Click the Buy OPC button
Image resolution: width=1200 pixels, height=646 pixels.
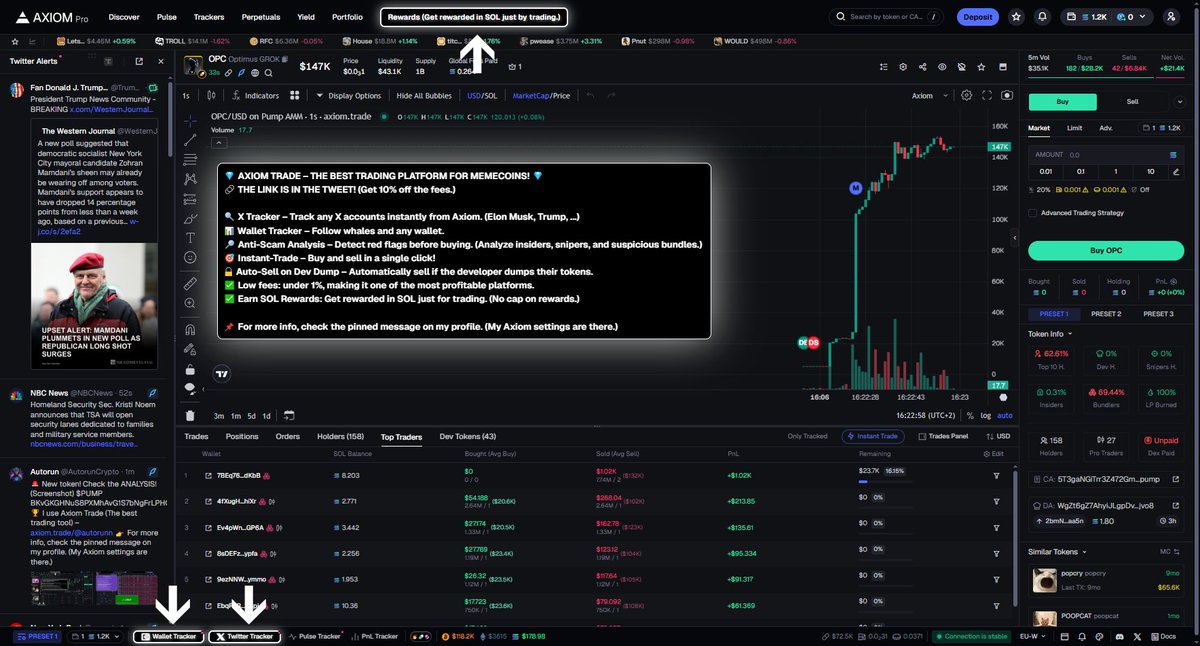coord(1106,250)
